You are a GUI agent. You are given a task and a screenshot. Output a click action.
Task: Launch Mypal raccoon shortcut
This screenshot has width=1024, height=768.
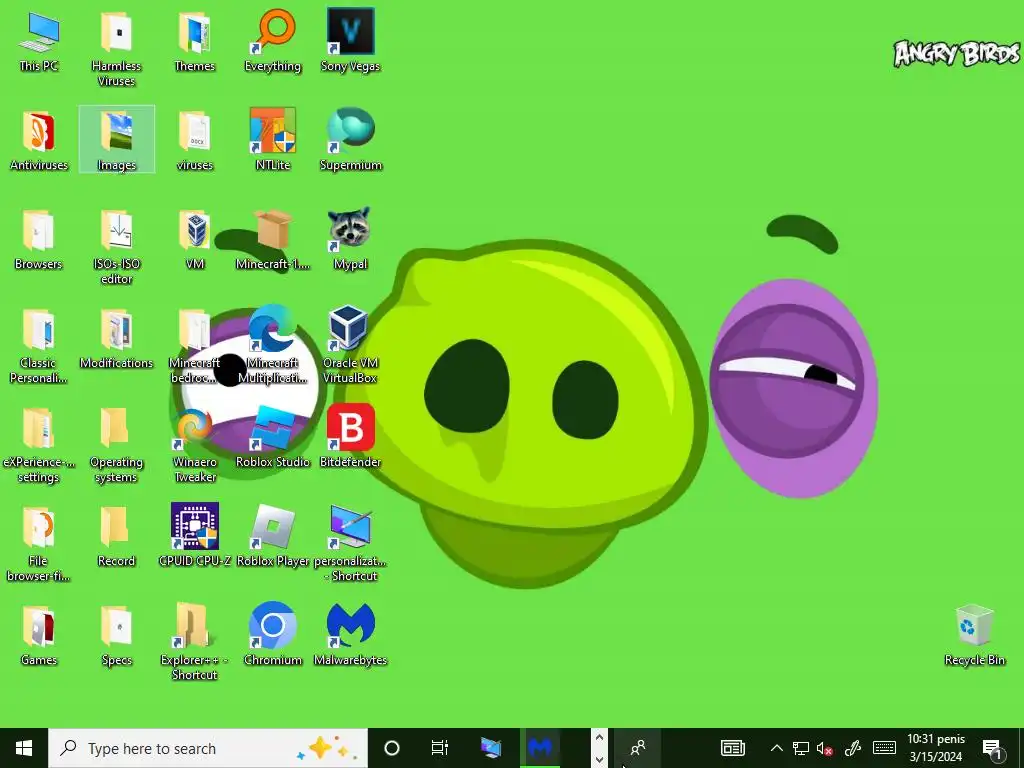coord(351,240)
